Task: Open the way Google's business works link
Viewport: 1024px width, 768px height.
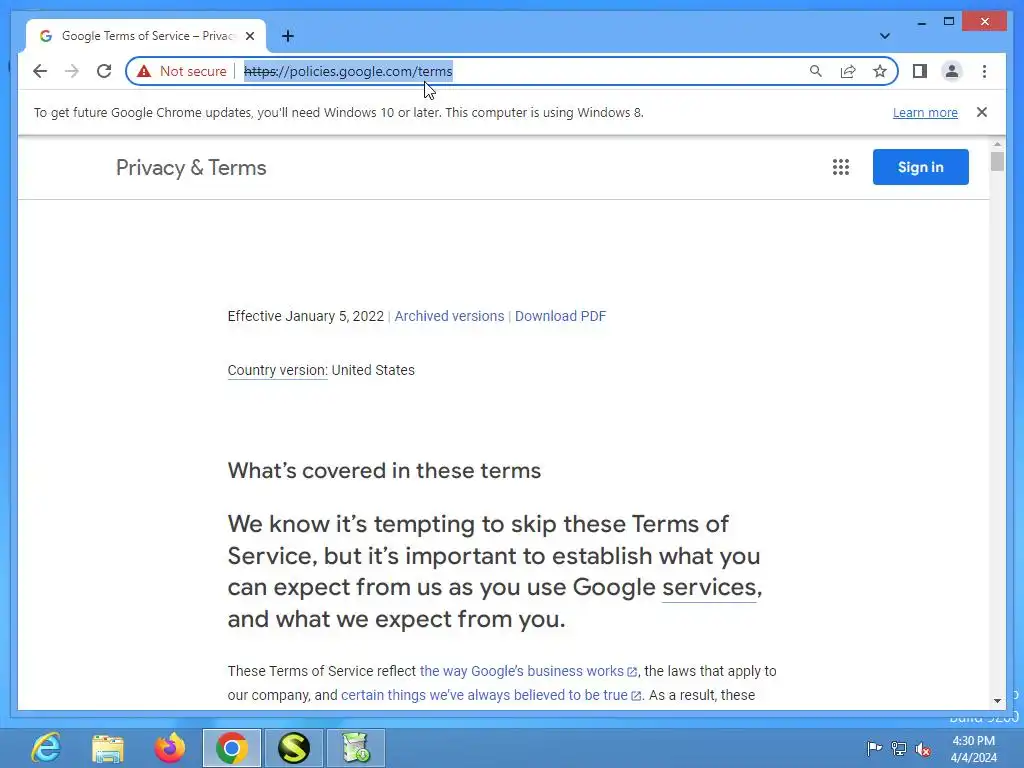Action: tap(528, 671)
